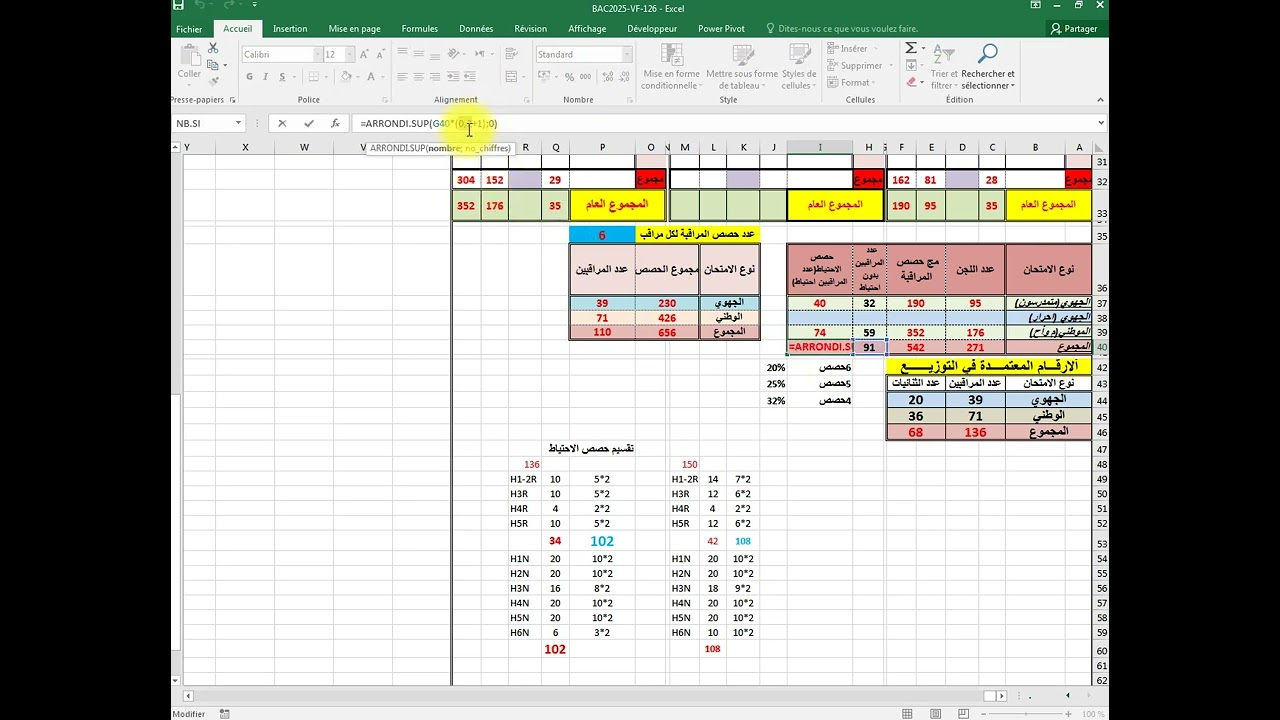
Task: Align text to middle of cell
Action: click(x=418, y=55)
